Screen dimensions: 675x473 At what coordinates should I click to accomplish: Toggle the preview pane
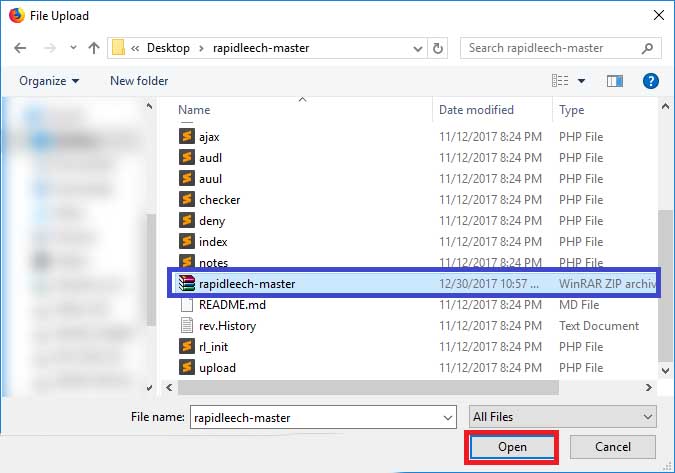(615, 81)
